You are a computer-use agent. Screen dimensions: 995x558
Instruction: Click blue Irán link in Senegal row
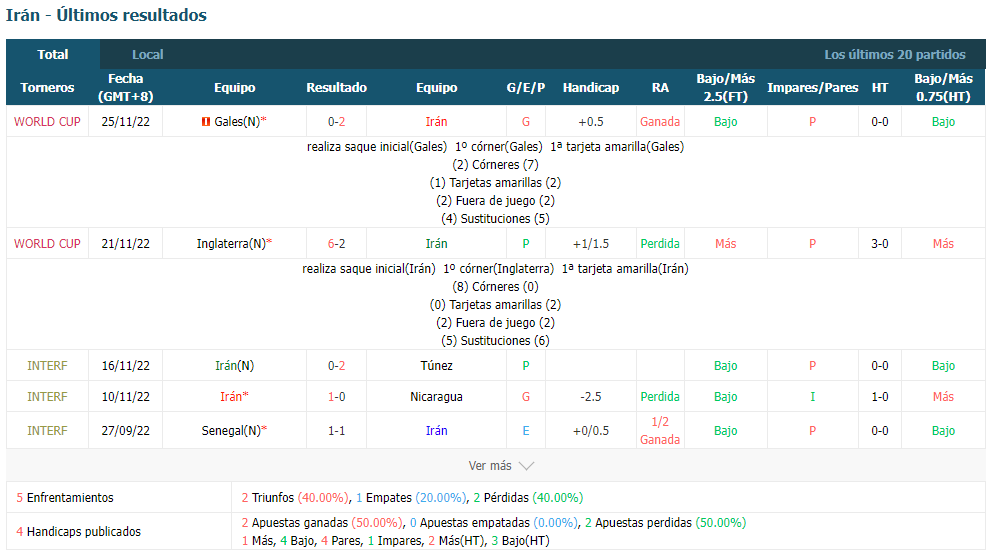click(x=437, y=430)
